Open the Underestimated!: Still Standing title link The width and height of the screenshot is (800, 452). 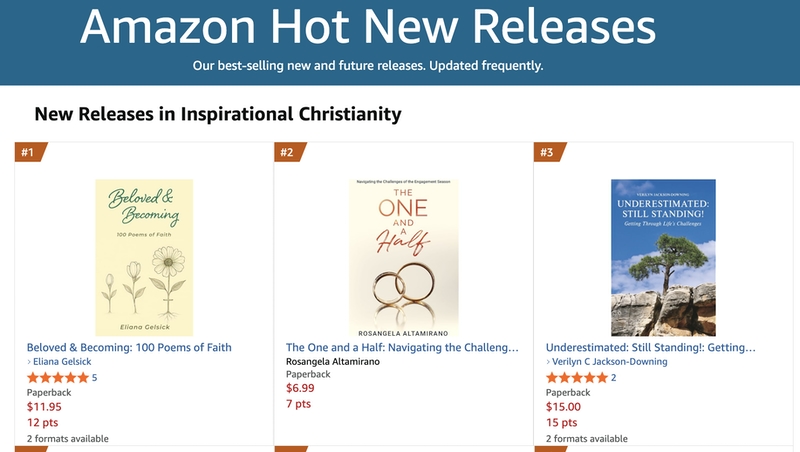point(650,347)
